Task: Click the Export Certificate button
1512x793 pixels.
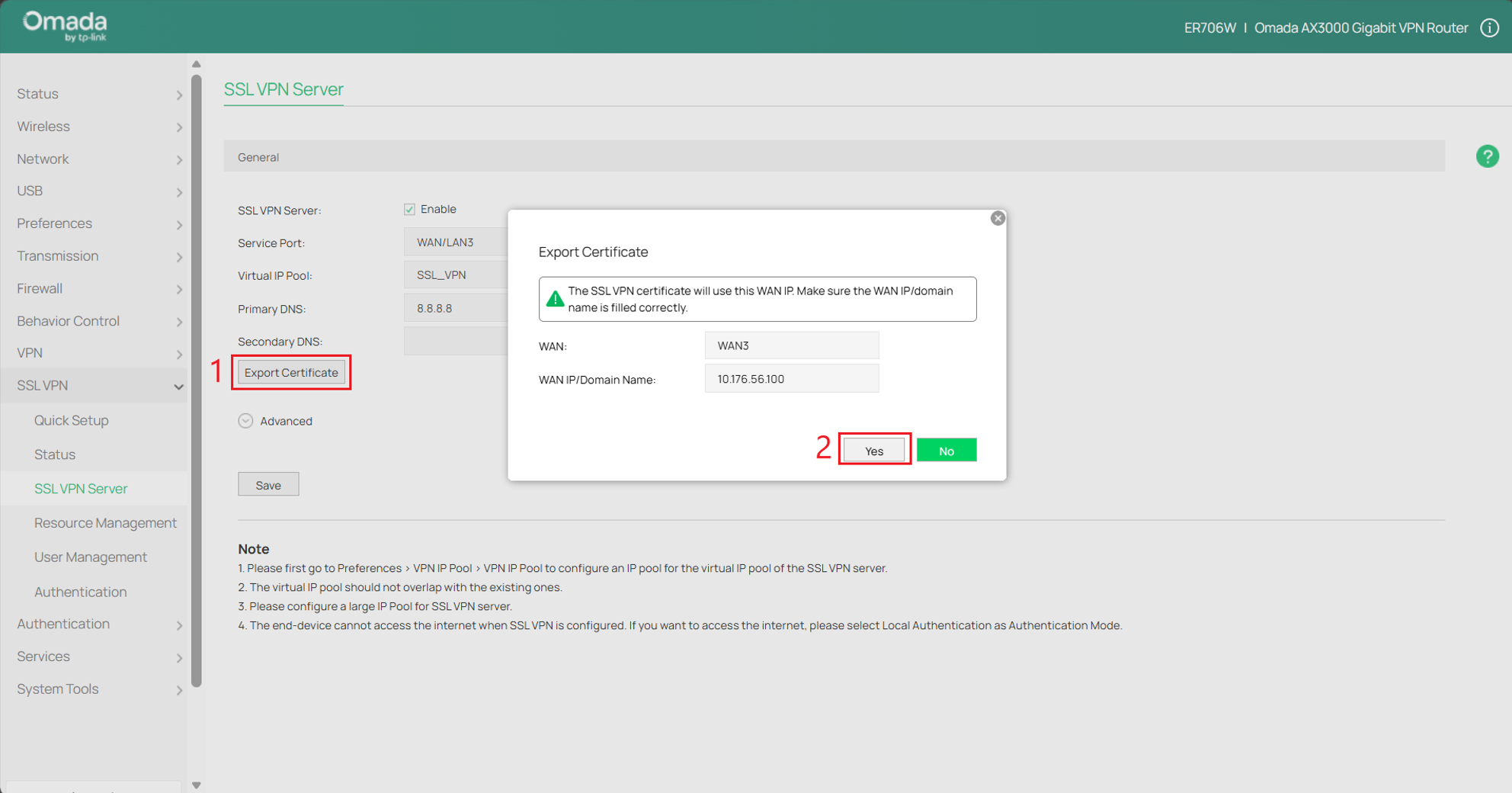Action: point(291,372)
